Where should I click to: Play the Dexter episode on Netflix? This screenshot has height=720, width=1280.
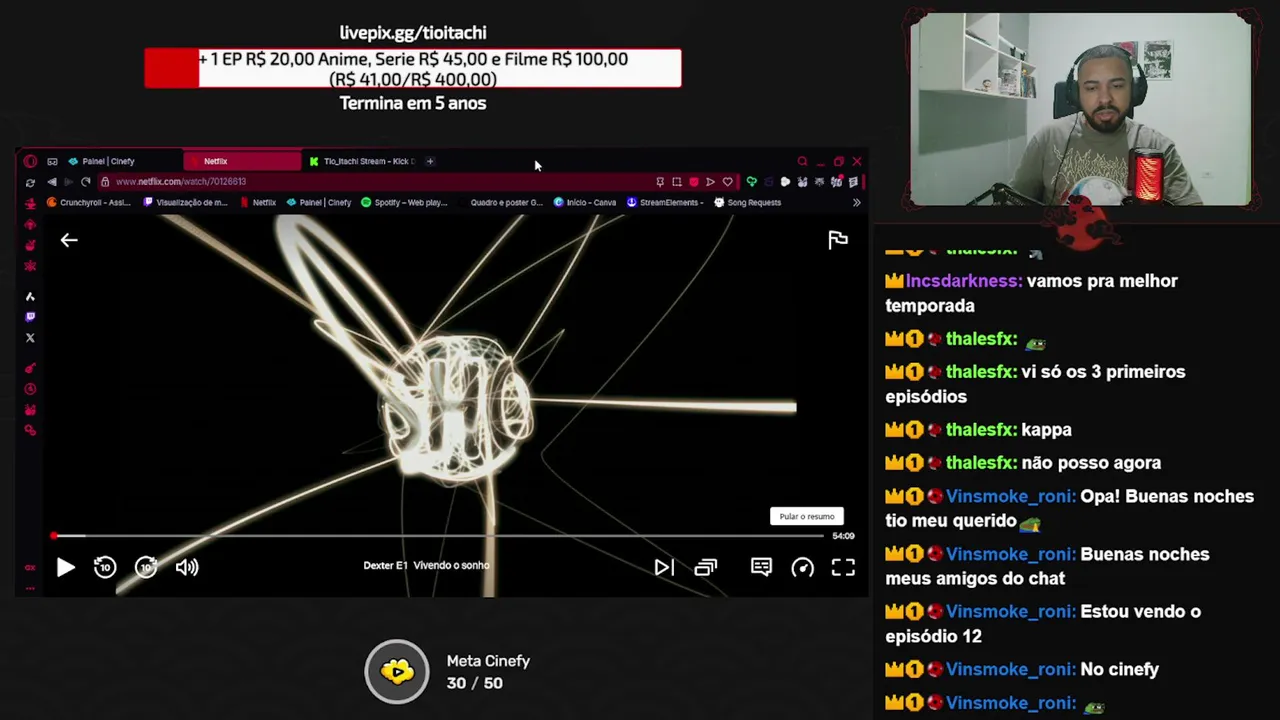(65, 567)
